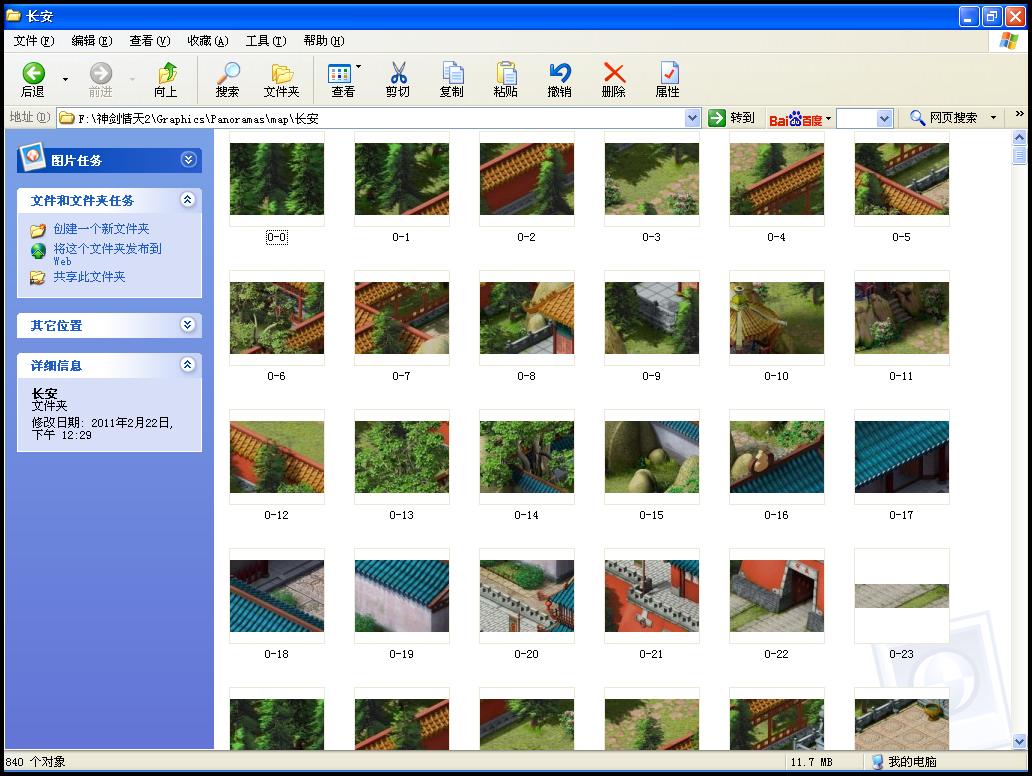Click the Forward (前进) toolbar icon
This screenshot has width=1032, height=776.
pos(101,73)
